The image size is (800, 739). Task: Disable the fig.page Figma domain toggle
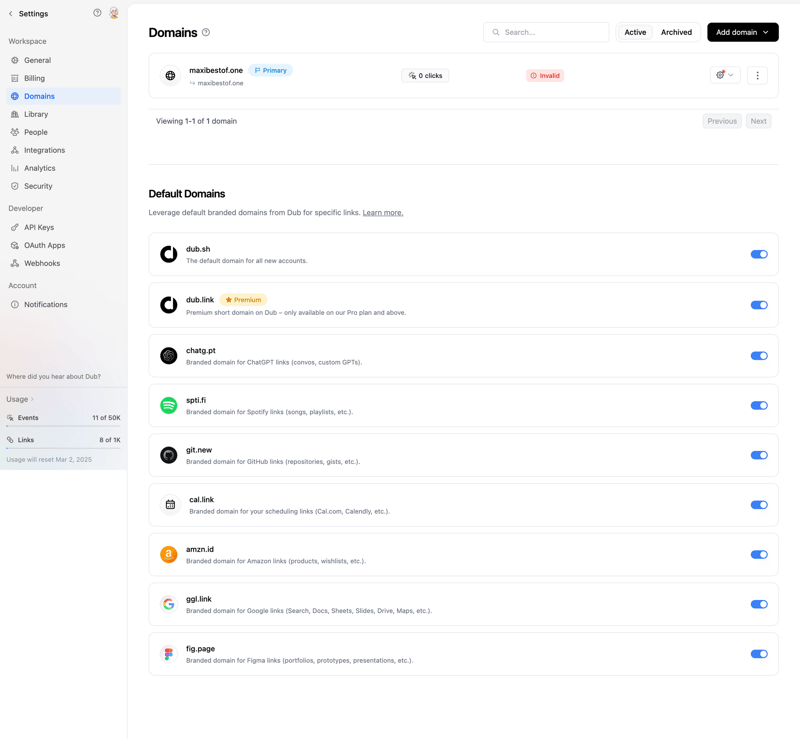pos(759,653)
